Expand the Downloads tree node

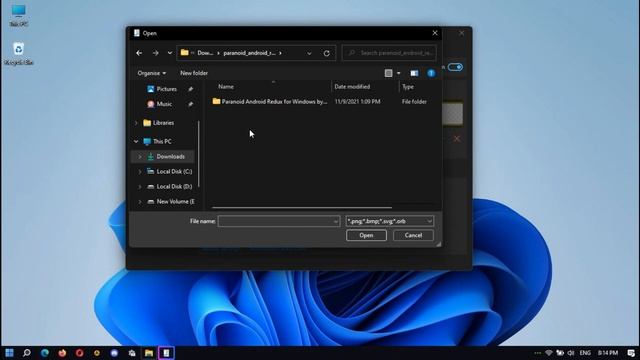coord(140,157)
